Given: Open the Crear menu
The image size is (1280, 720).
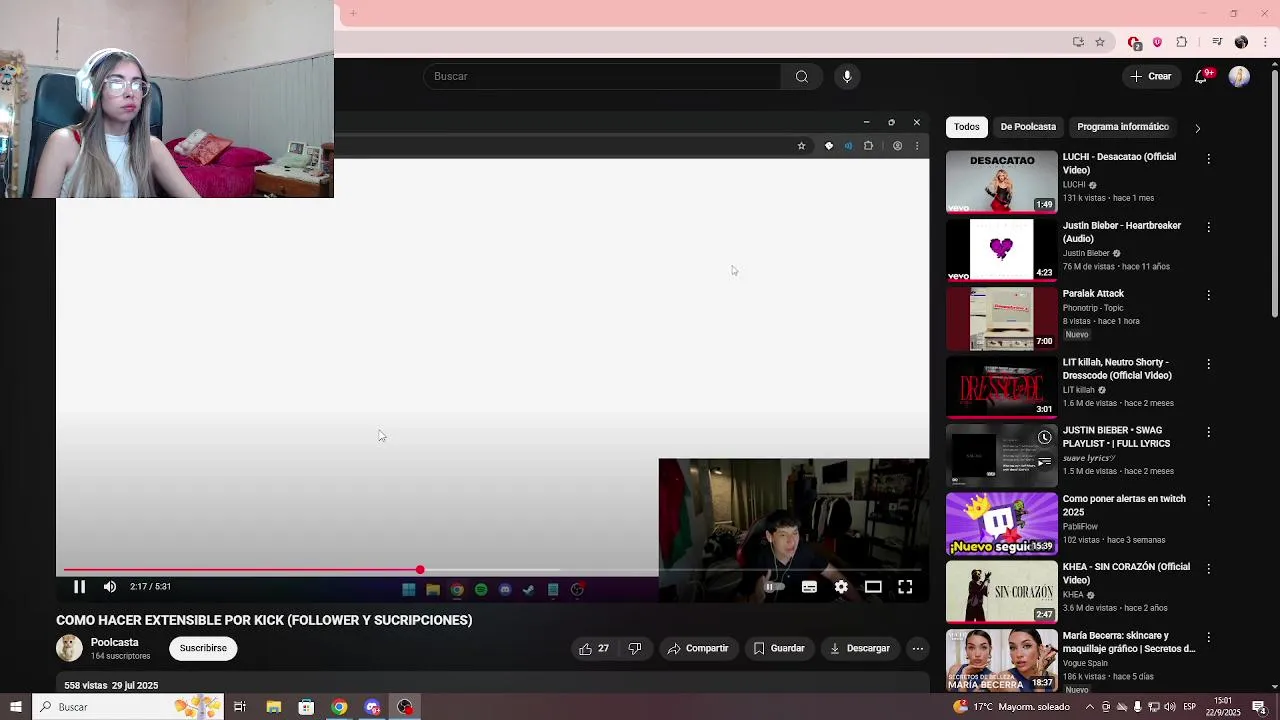Looking at the screenshot, I should 1151,76.
